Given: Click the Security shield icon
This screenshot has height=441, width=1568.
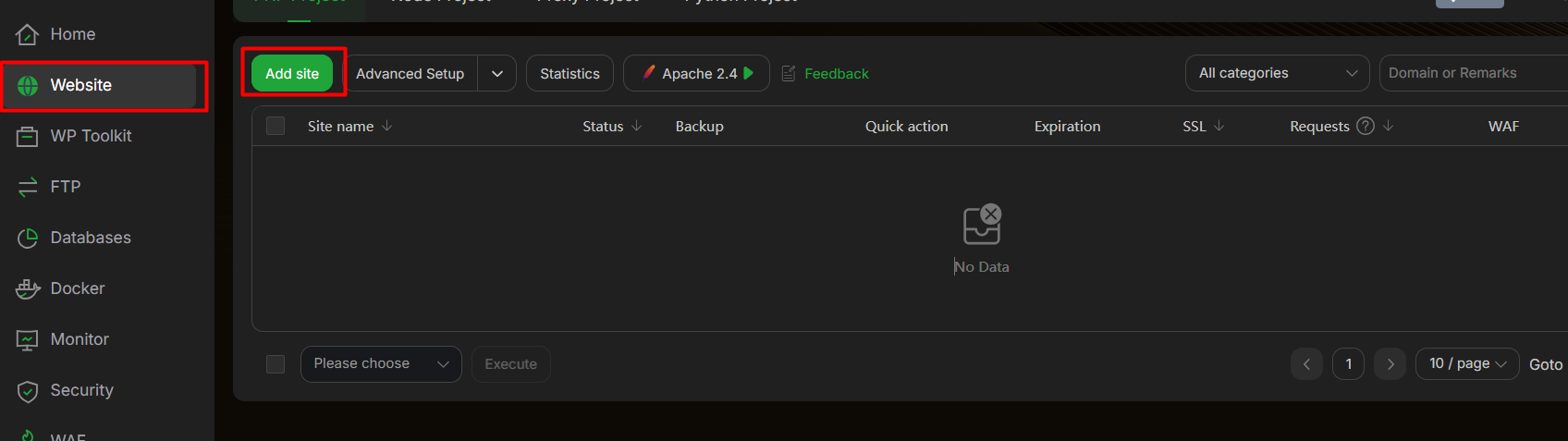Looking at the screenshot, I should 28,391.
